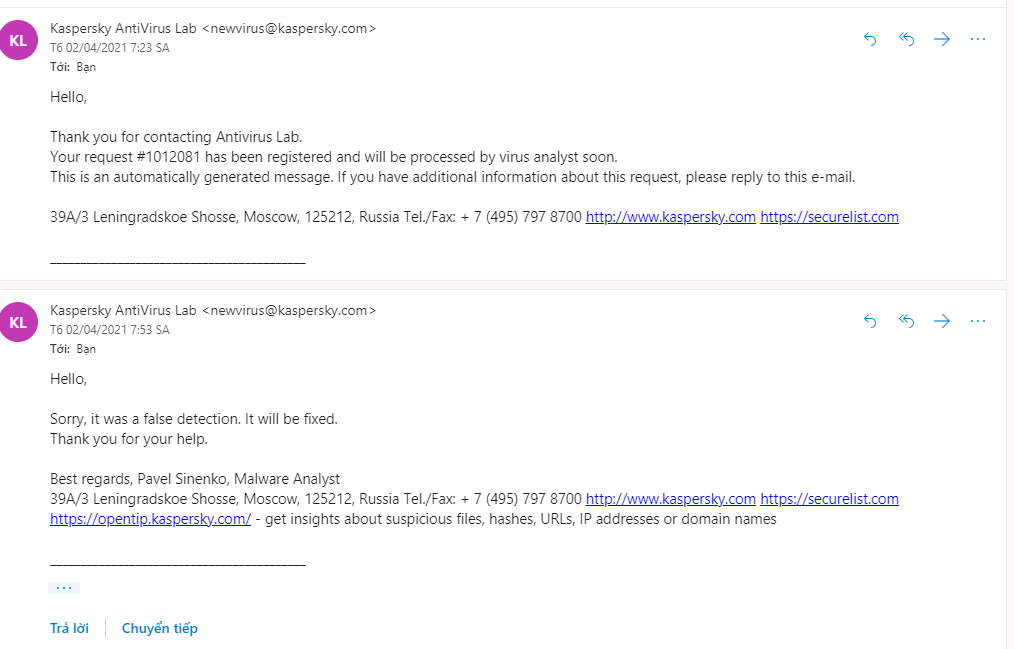Image resolution: width=1014 pixels, height=649 pixels.
Task: Open more actions for first email
Action: (x=978, y=39)
